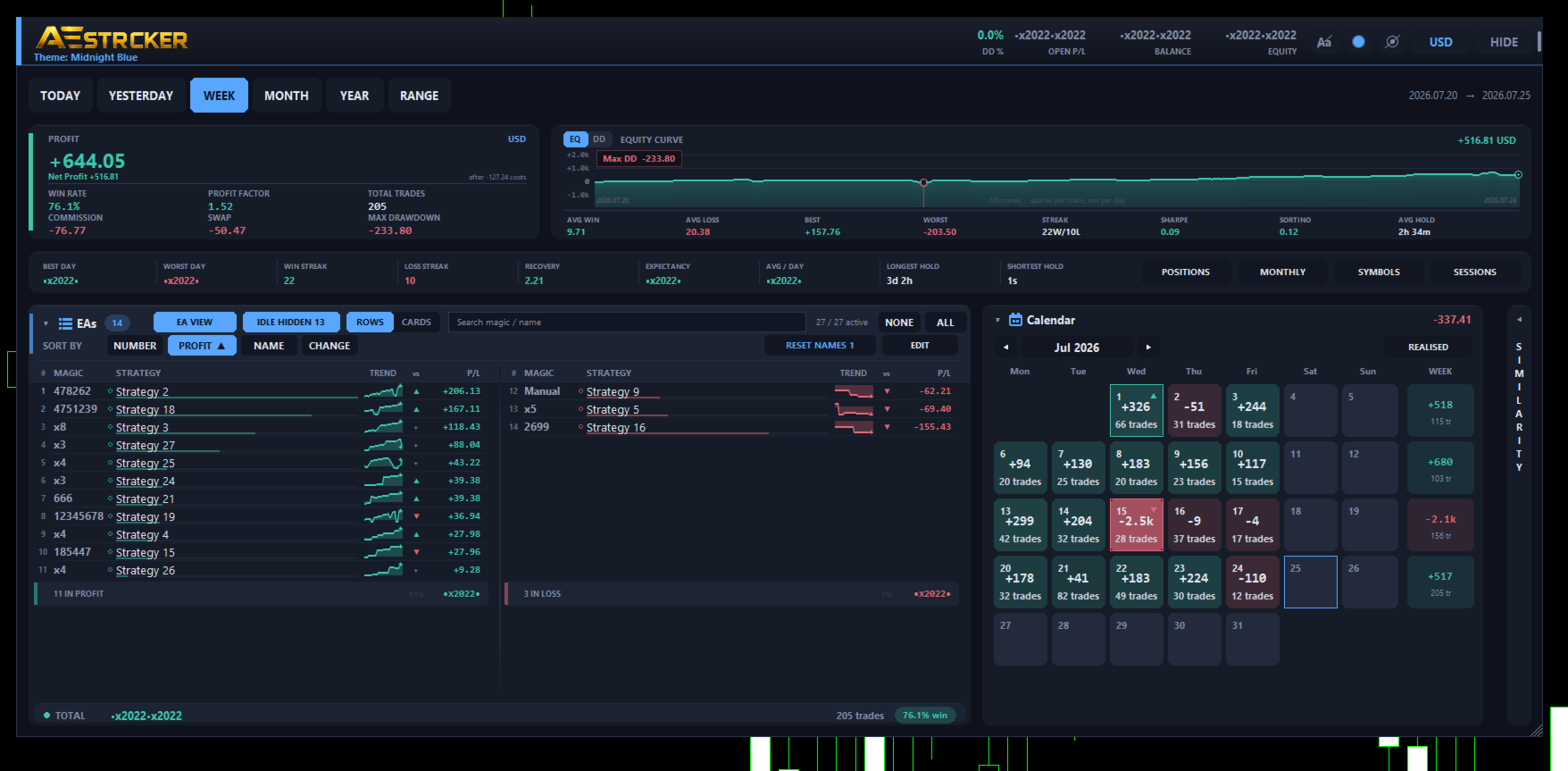The image size is (1568, 771).
Task: Switch equity chart to DD mode
Action: point(599,139)
